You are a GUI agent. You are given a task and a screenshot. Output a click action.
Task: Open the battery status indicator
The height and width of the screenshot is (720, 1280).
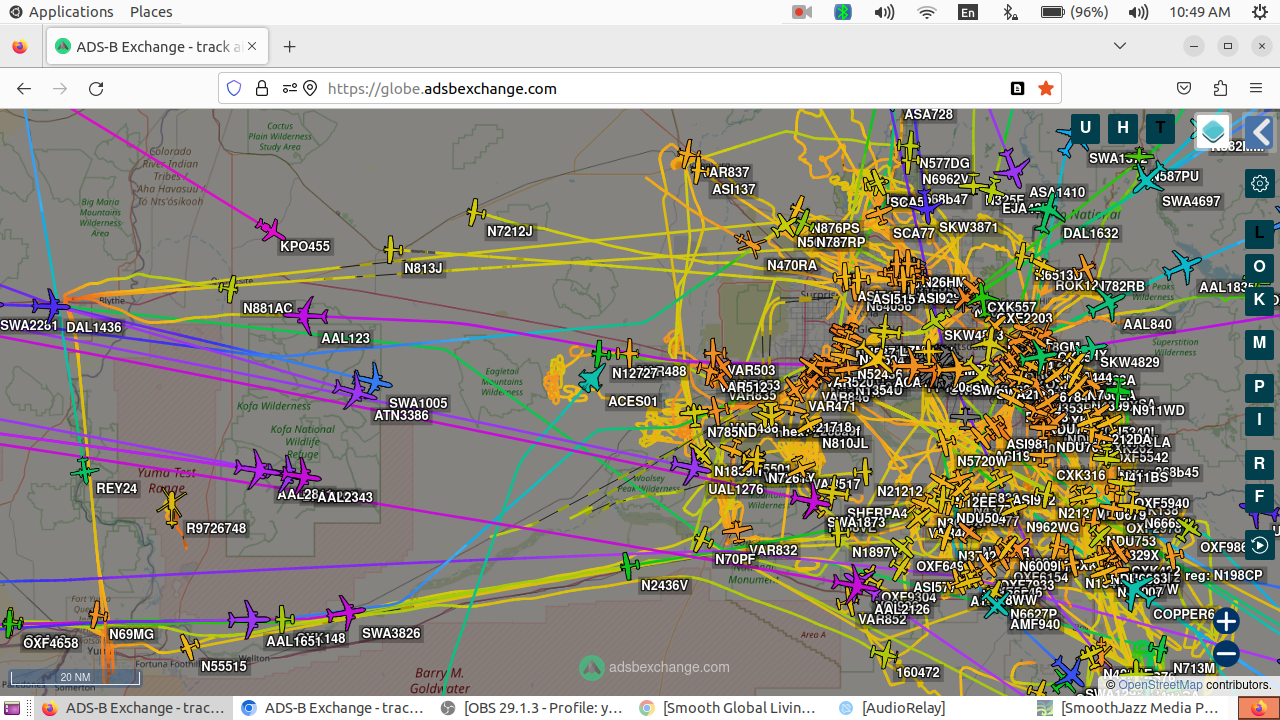coord(1074,12)
